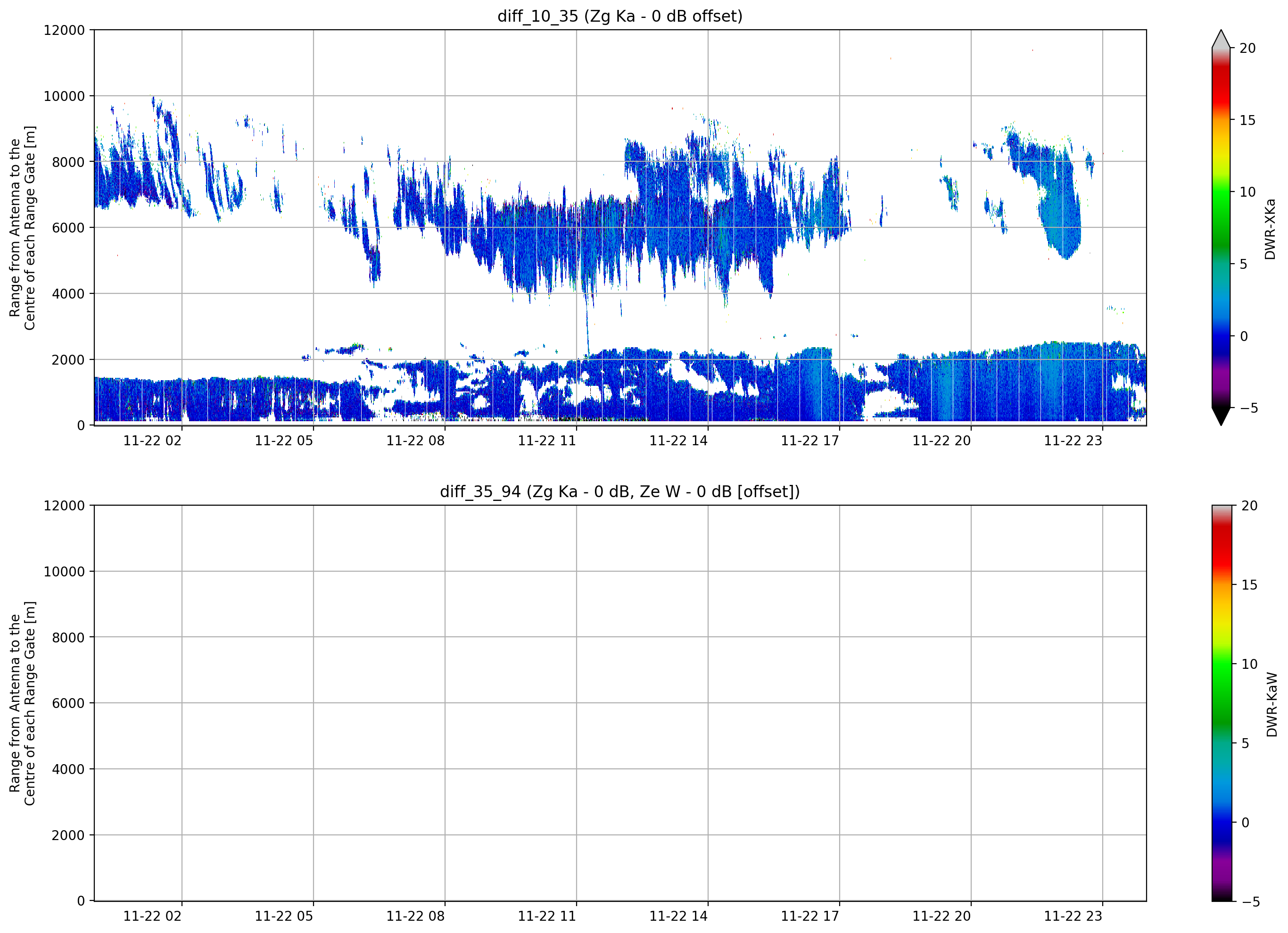This screenshot has width=1288, height=933.
Task: Click the title 'diff_10_35 (Zg Ka - 0 dB offset)'
Action: [x=619, y=16]
